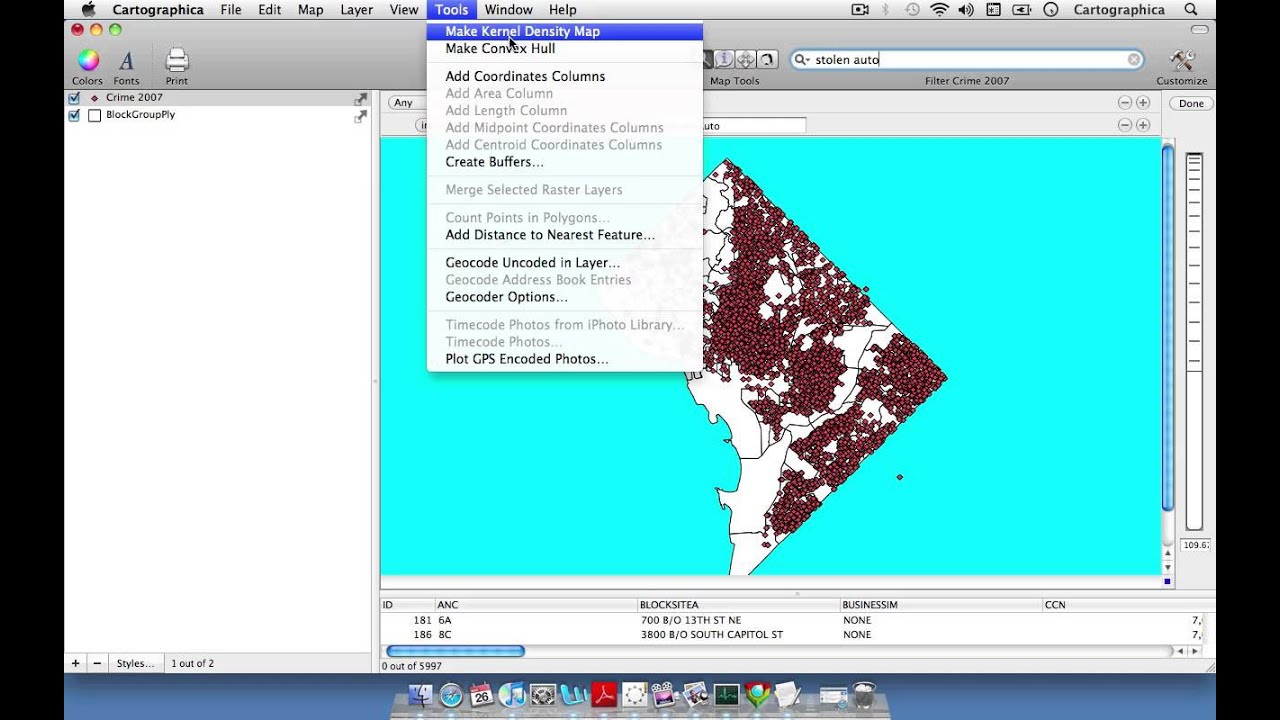Remove the top filter rule row
The height and width of the screenshot is (720, 1280).
1125,103
